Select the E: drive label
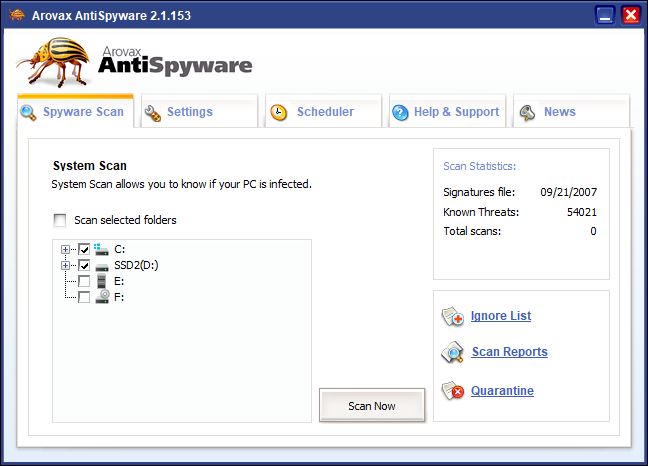The width and height of the screenshot is (648, 466). pyautogui.click(x=119, y=281)
